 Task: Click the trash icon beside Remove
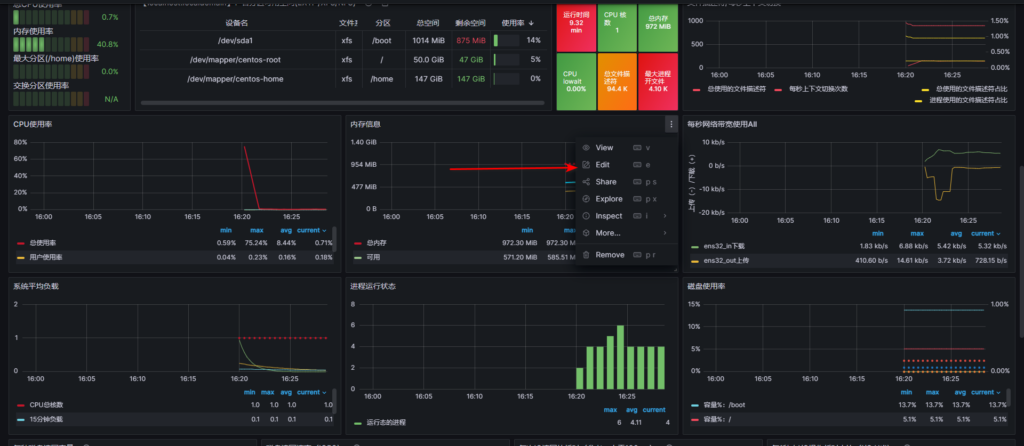point(586,255)
